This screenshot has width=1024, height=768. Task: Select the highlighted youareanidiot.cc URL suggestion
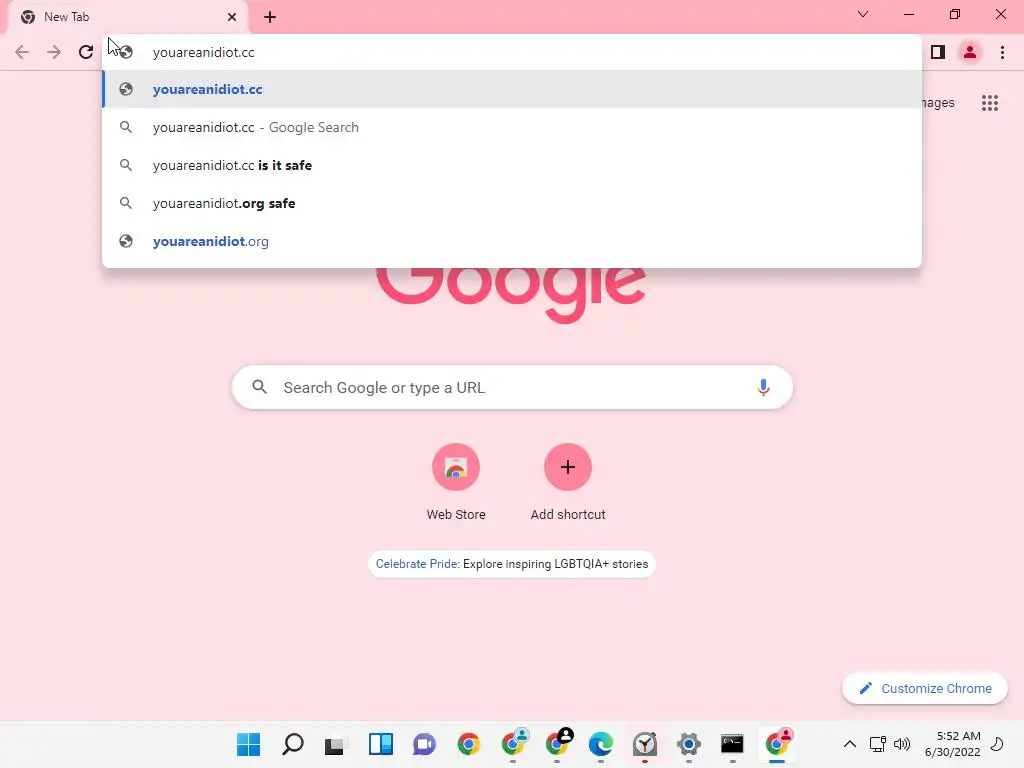[512, 89]
